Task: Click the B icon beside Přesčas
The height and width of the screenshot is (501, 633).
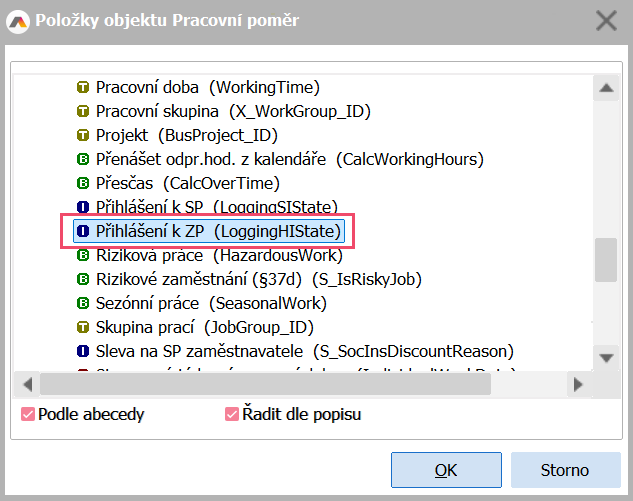Action: (84, 183)
